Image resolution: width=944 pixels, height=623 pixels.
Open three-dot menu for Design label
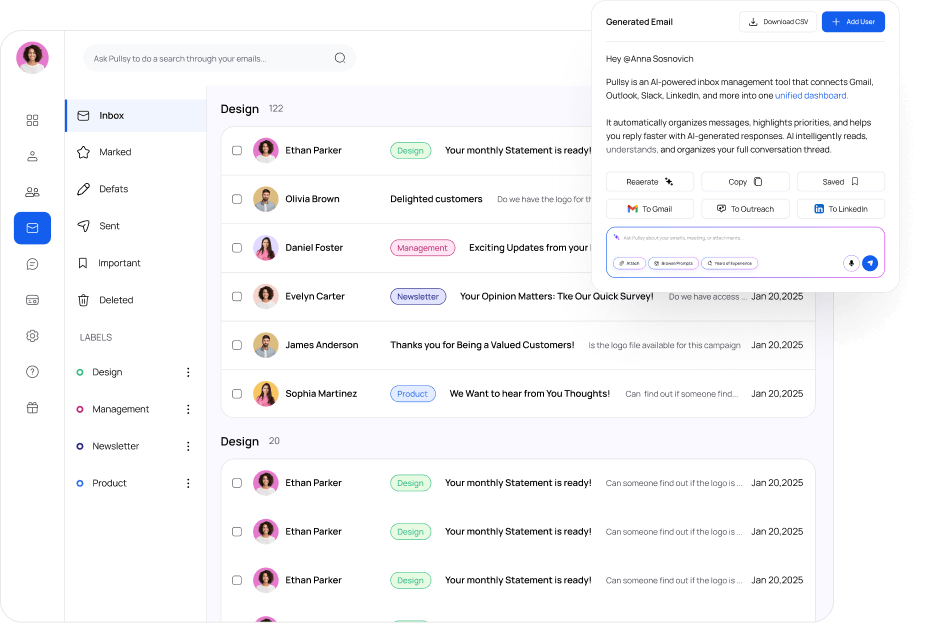click(188, 372)
